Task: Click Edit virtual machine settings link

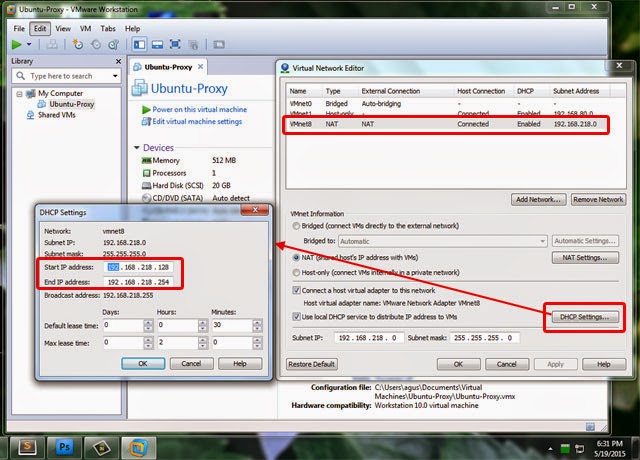Action: [x=197, y=122]
